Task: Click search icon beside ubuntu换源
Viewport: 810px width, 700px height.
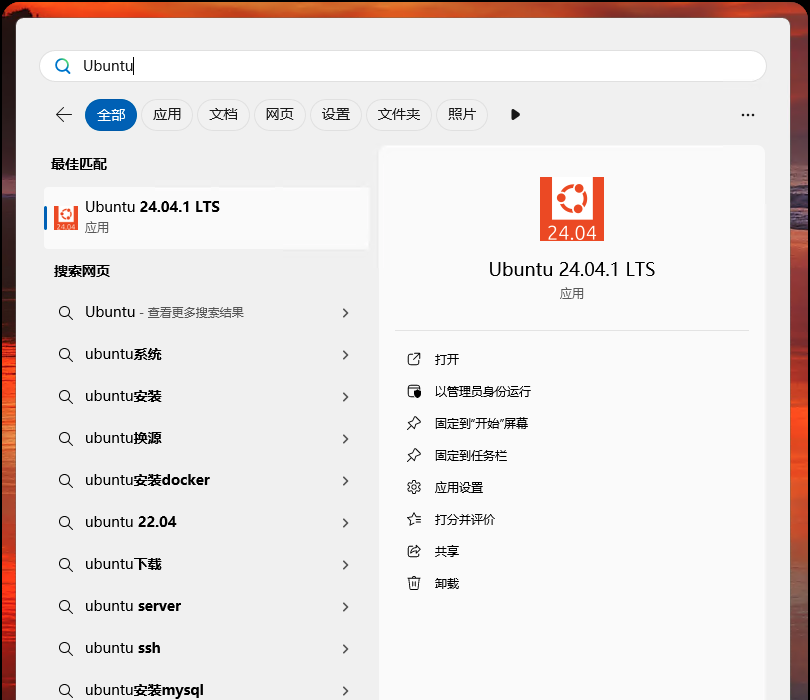Action: pos(66,439)
